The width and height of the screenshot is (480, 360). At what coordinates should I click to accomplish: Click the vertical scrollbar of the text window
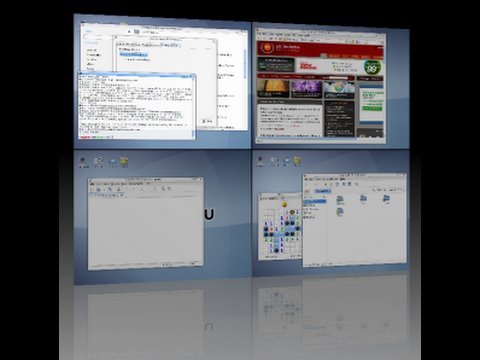(x=193, y=106)
